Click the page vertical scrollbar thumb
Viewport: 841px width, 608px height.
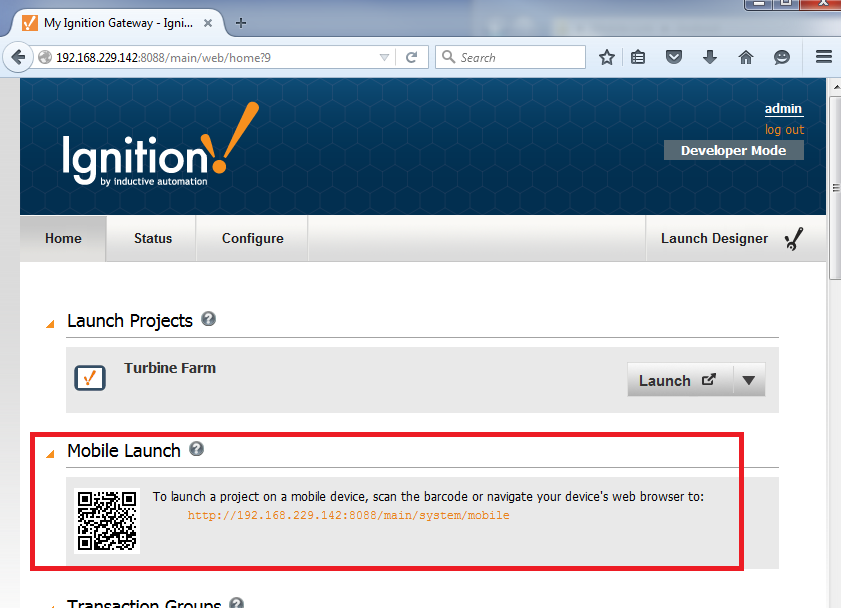tap(835, 188)
